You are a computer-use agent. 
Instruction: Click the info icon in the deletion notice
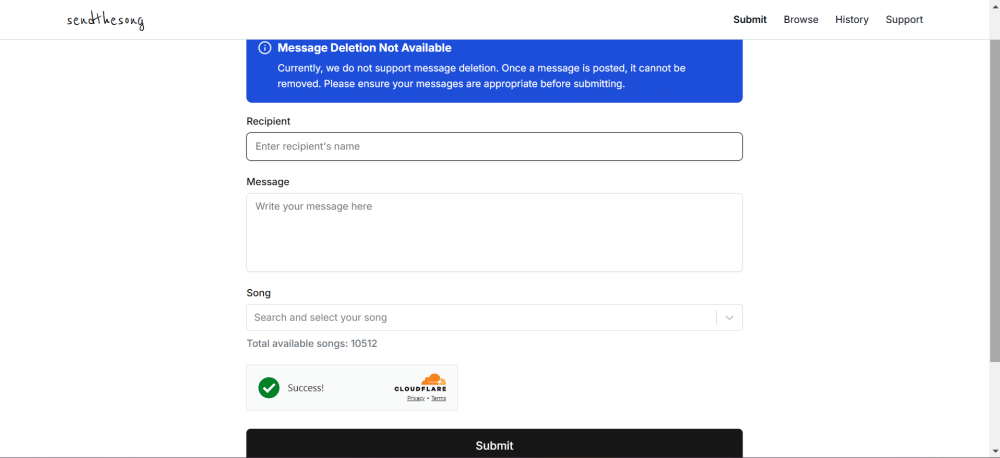[x=265, y=48]
